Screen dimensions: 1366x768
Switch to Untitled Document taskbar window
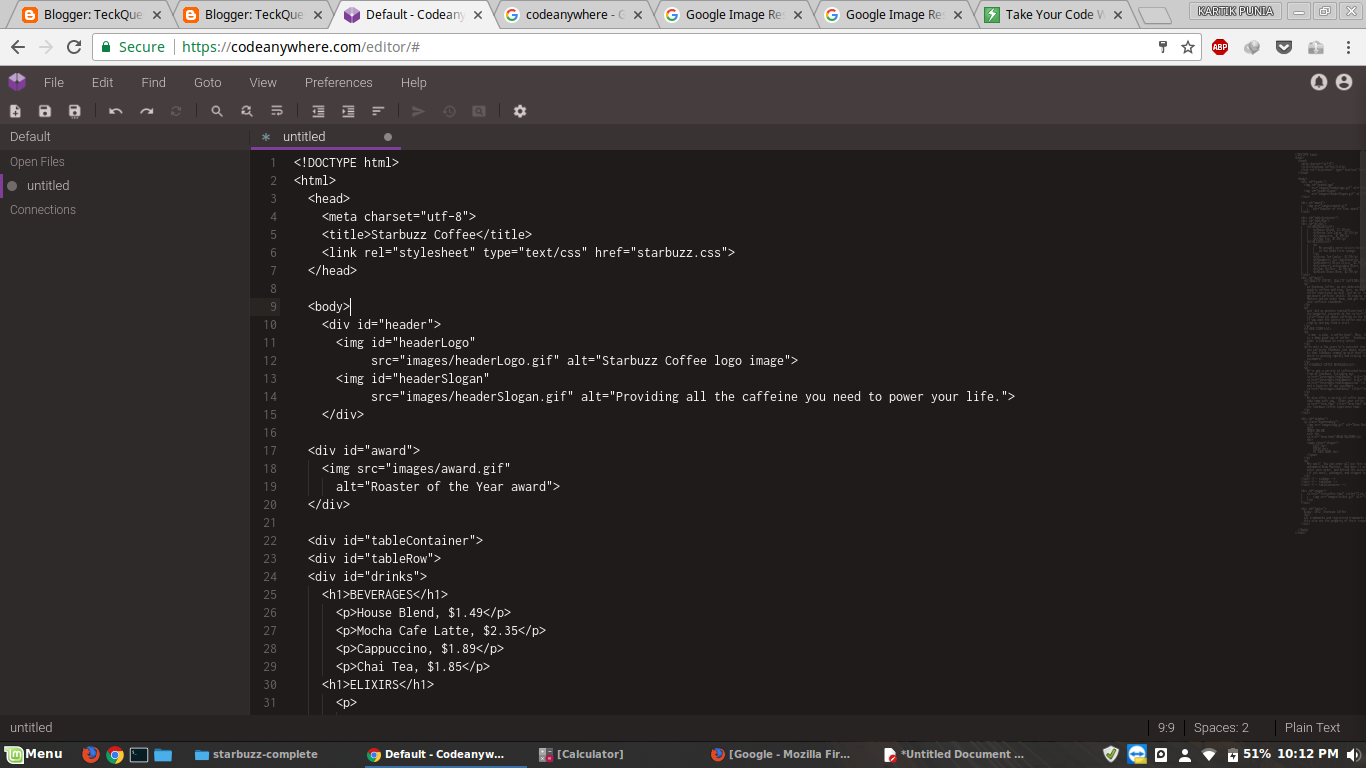(x=955, y=754)
